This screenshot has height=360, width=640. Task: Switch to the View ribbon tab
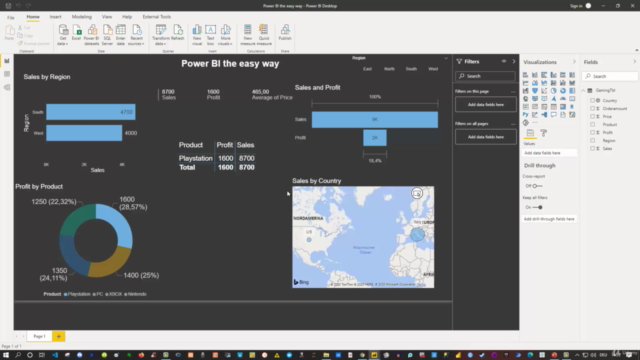[x=107, y=17]
